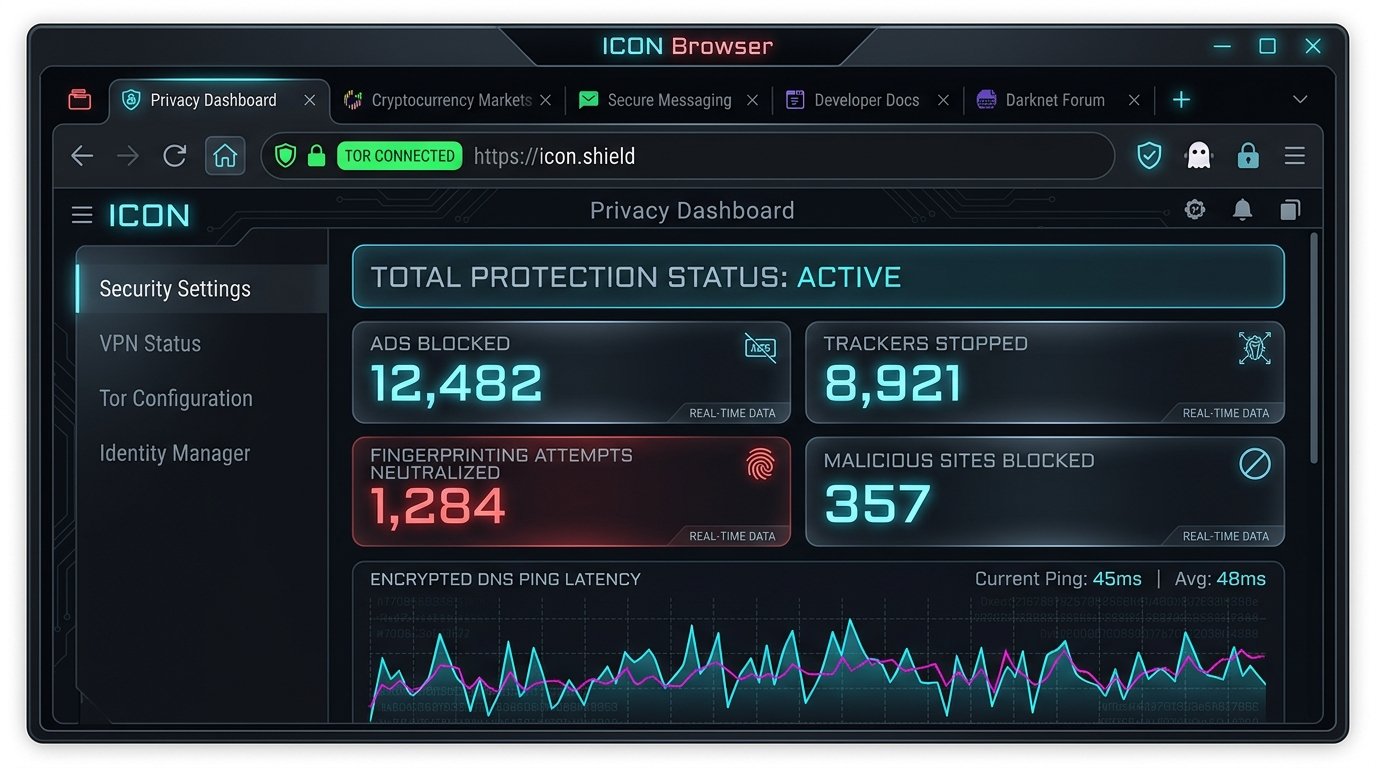Click the trackers bug icon
Screen dimensions: 1376x768
click(1254, 348)
